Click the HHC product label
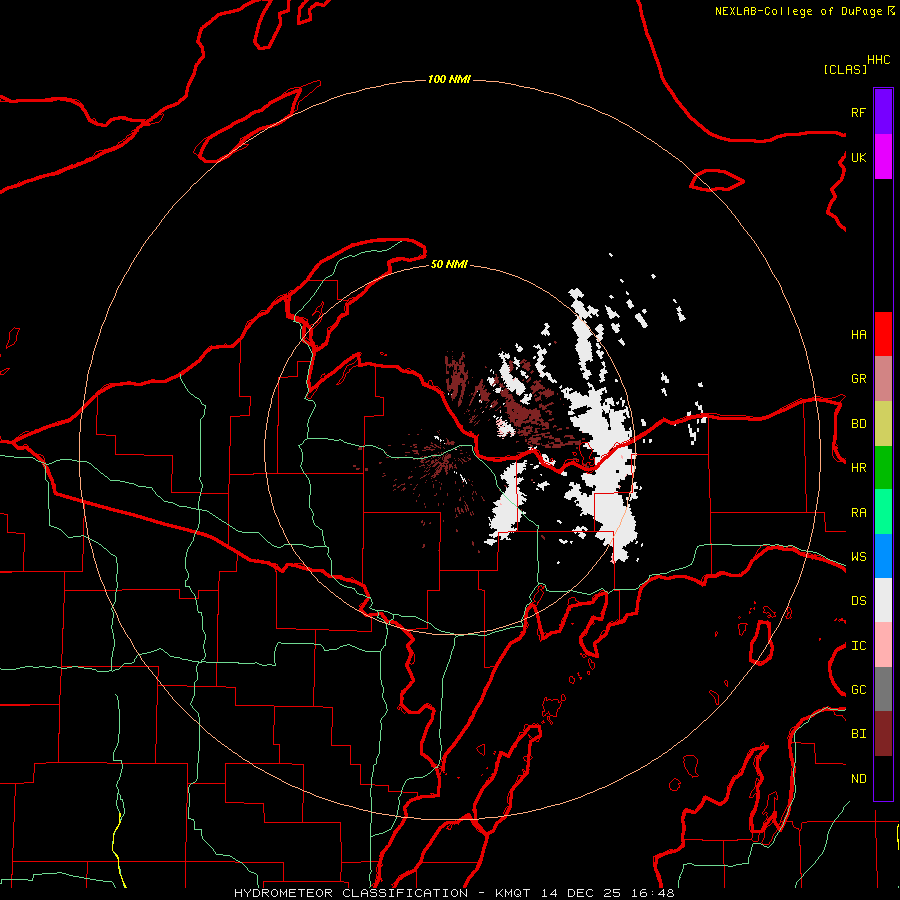Viewport: 900px width, 900px height. point(878,60)
